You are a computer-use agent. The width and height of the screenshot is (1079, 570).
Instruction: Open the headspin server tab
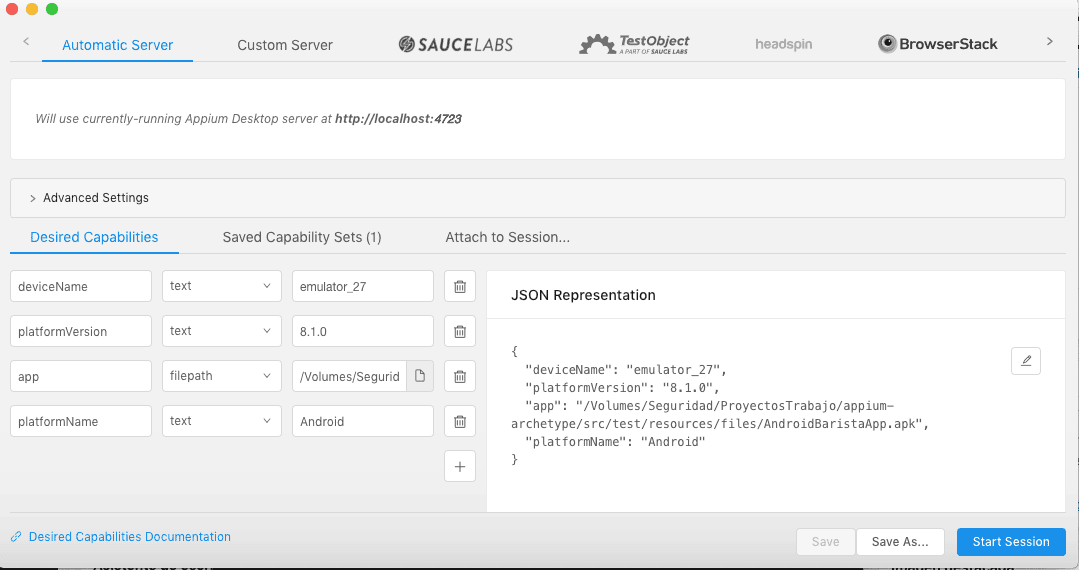click(783, 45)
